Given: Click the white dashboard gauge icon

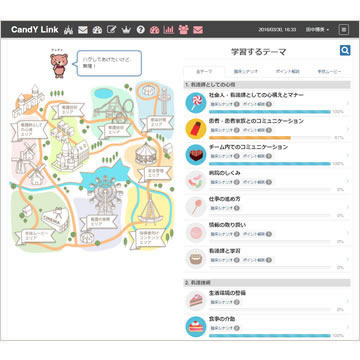Looking at the screenshot, I should pyautogui.click(x=97, y=30).
